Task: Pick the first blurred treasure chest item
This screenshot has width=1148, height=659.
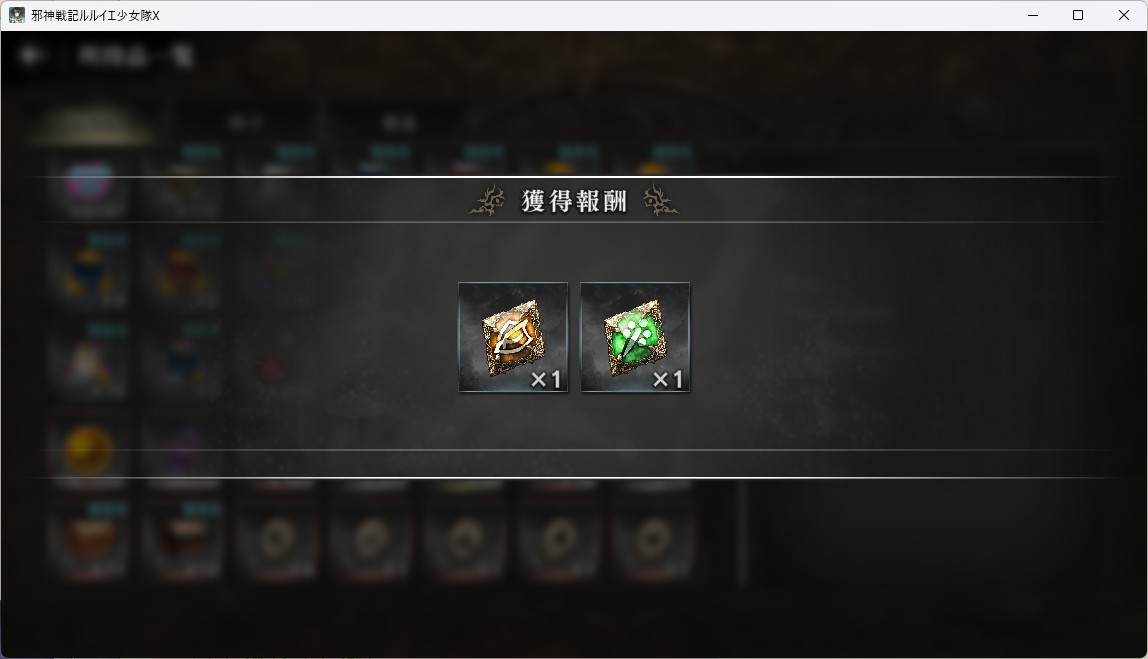Action: pos(89,540)
